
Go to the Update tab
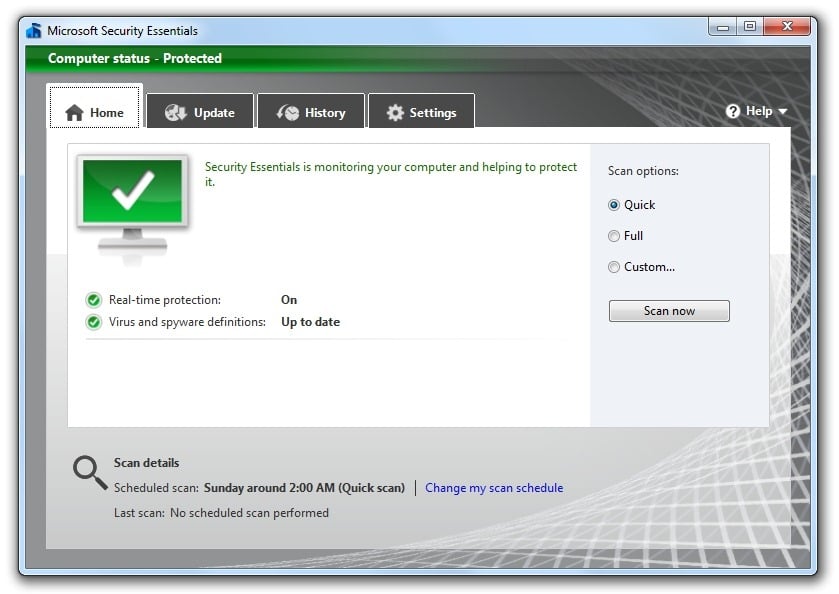point(200,111)
